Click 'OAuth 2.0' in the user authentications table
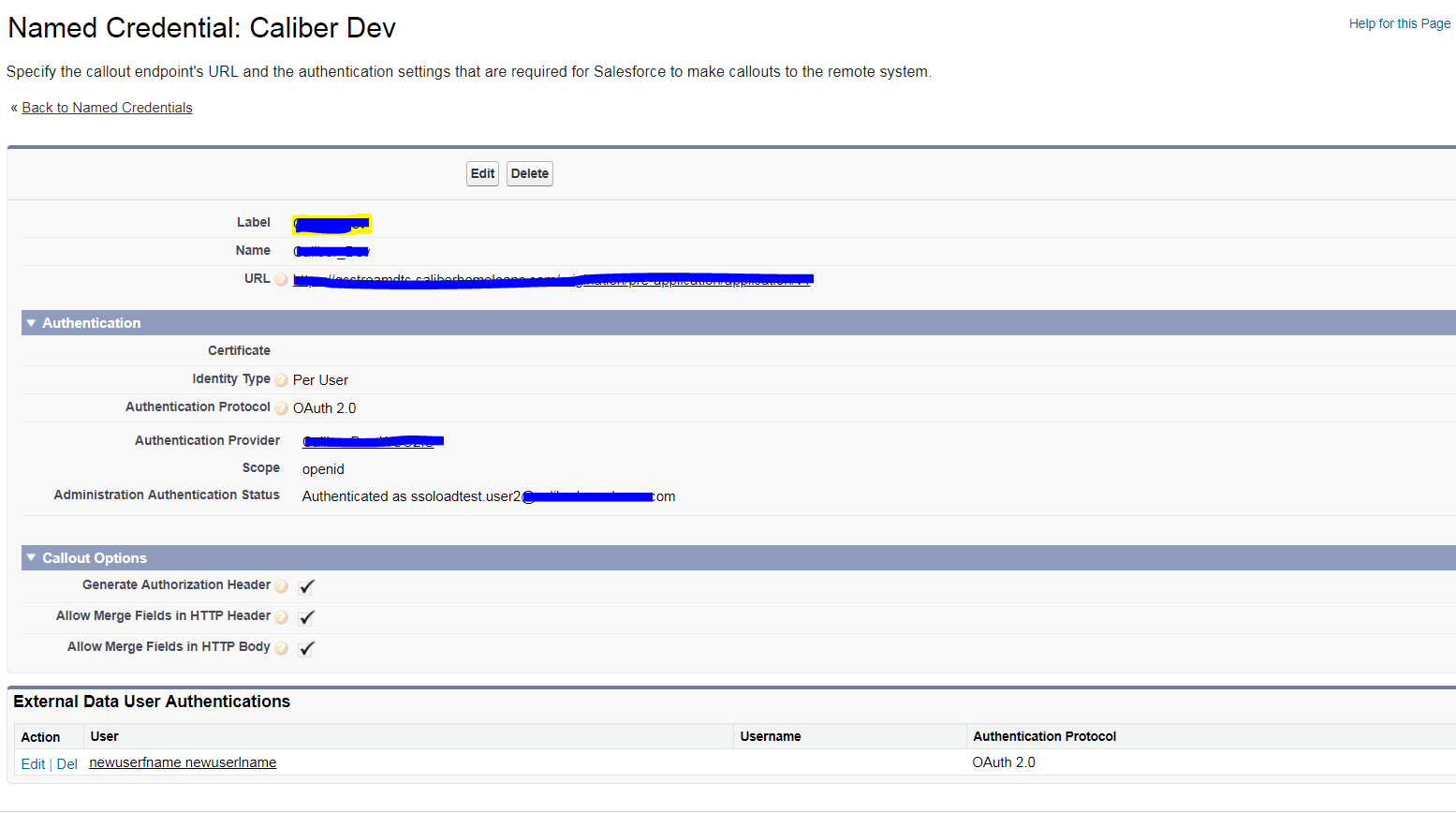The height and width of the screenshot is (813, 1456). coord(1004,762)
